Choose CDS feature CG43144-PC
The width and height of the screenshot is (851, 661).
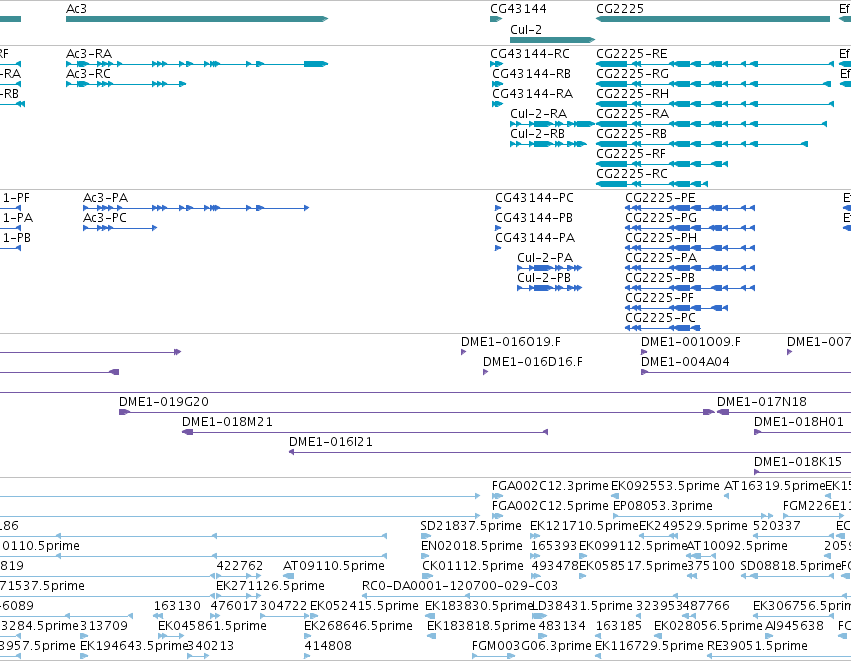coord(498,208)
